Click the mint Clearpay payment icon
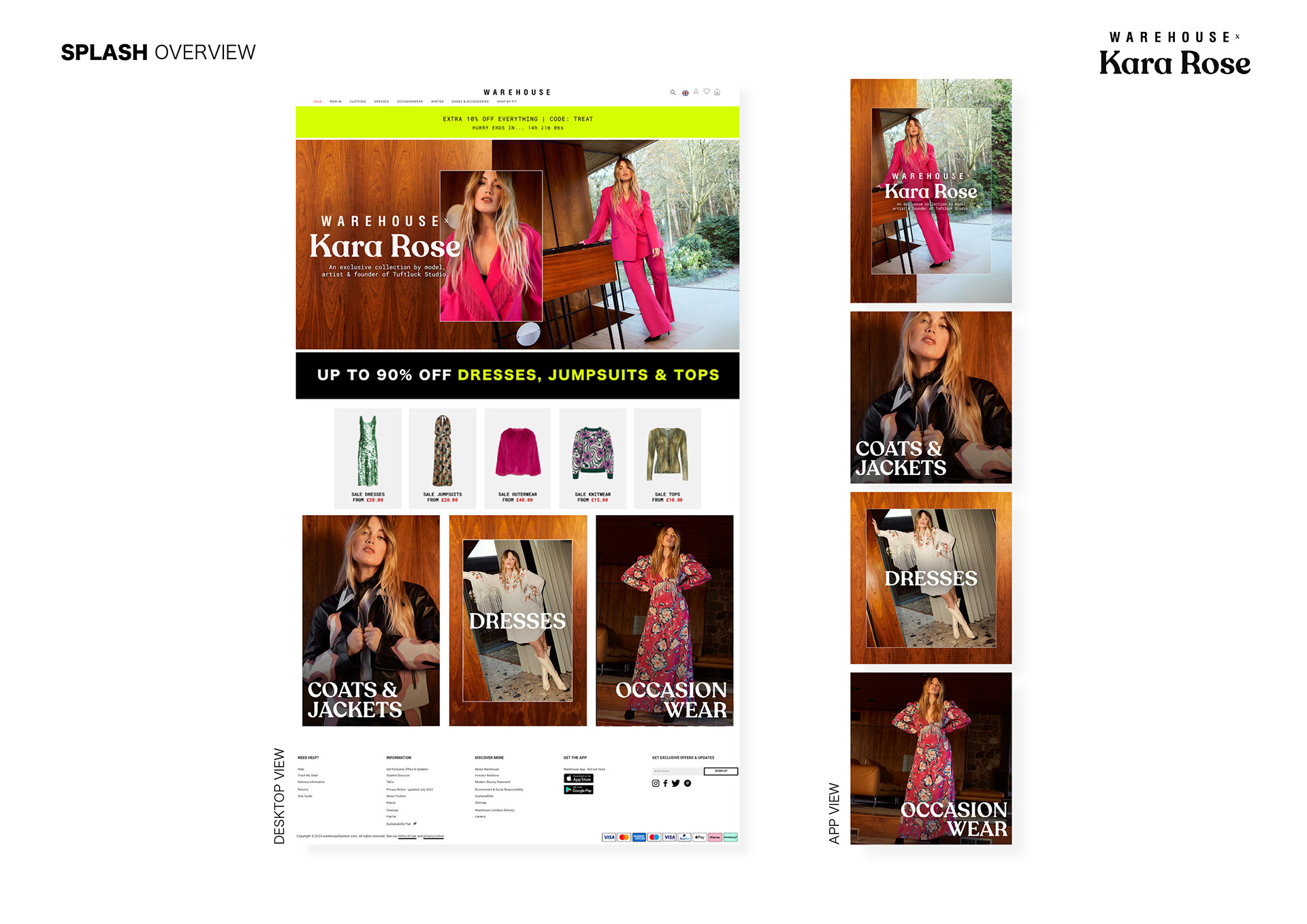The image size is (1307, 924). tap(730, 838)
